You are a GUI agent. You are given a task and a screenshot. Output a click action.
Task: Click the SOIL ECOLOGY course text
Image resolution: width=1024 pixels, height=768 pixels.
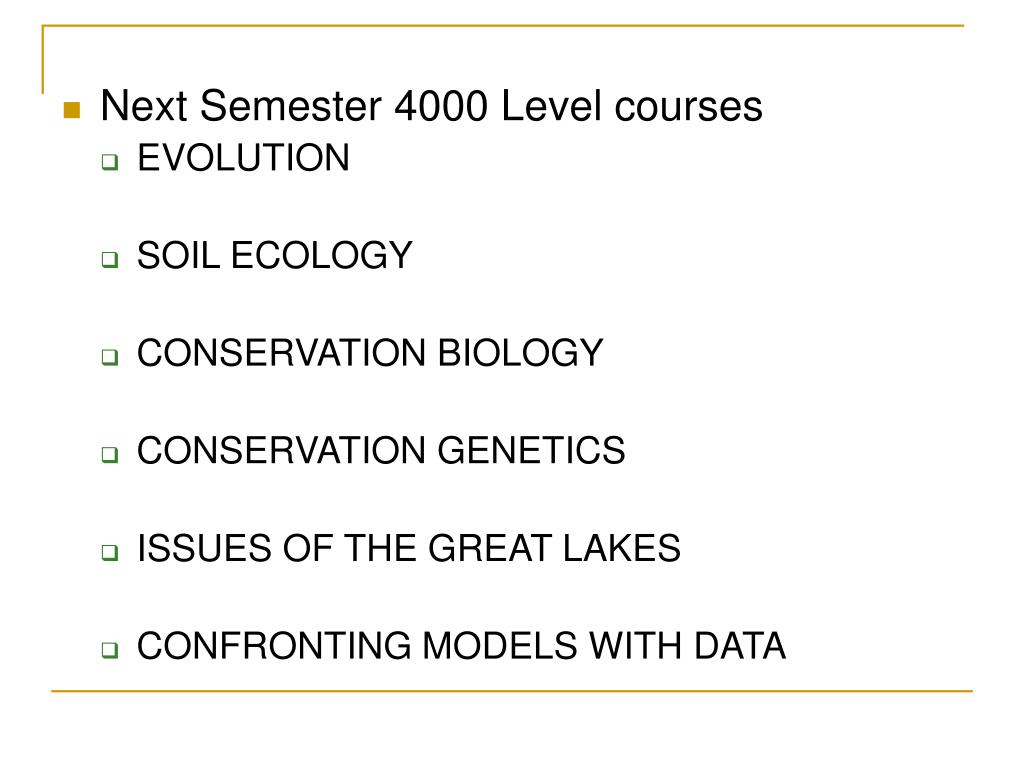click(275, 255)
